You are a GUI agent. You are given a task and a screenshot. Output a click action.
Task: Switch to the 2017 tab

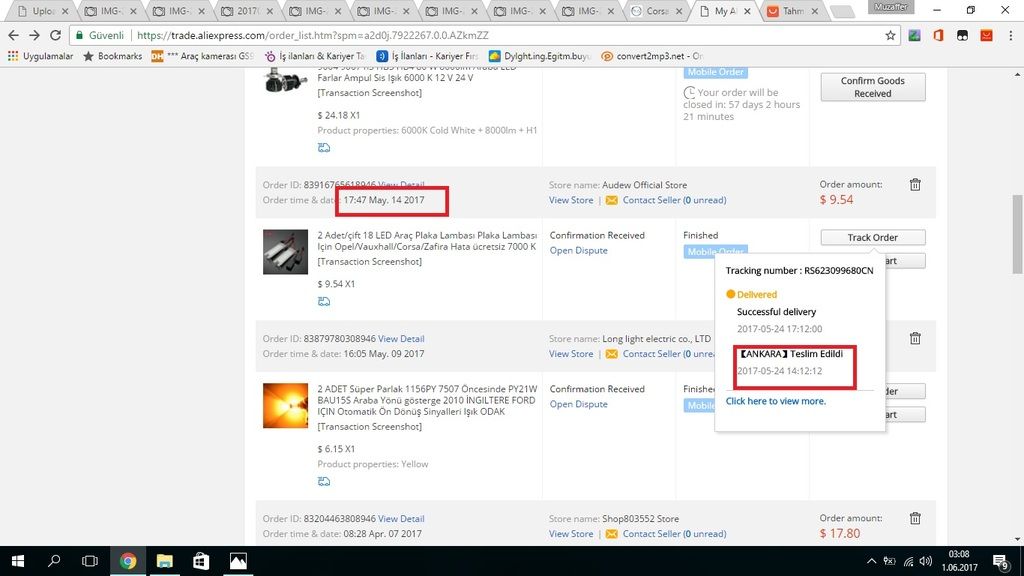point(246,11)
